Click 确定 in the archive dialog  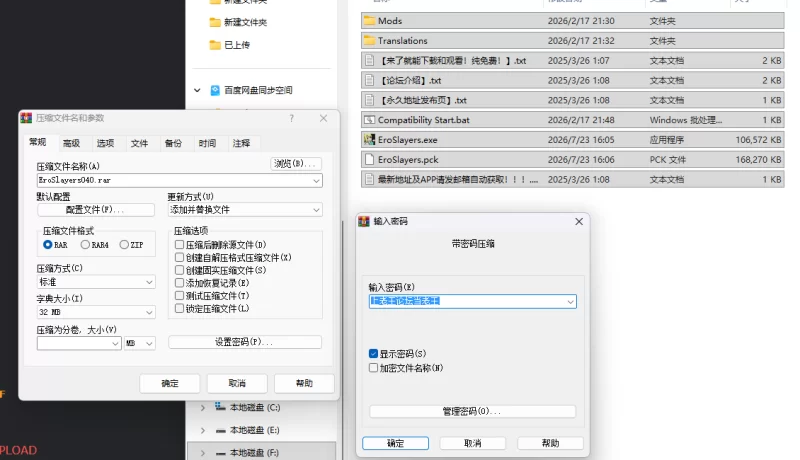coord(170,384)
